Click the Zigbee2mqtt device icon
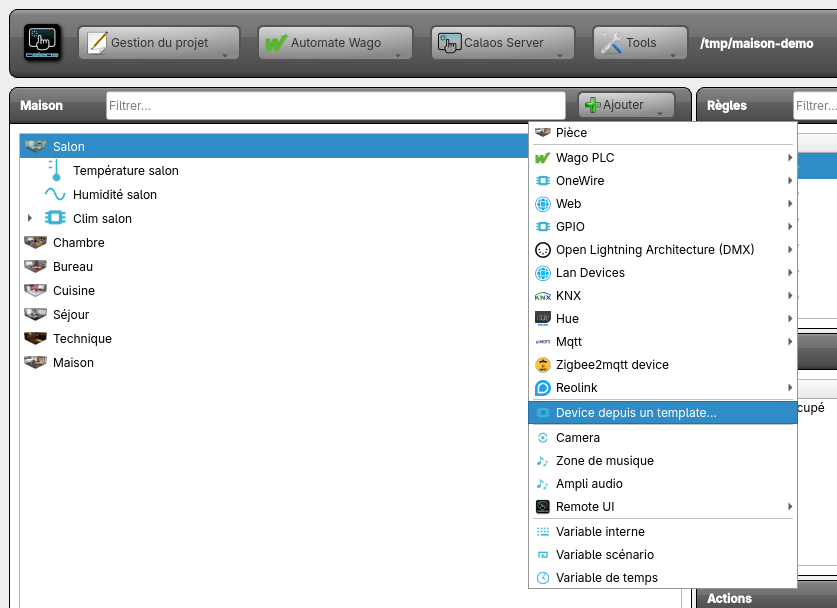 click(x=542, y=365)
